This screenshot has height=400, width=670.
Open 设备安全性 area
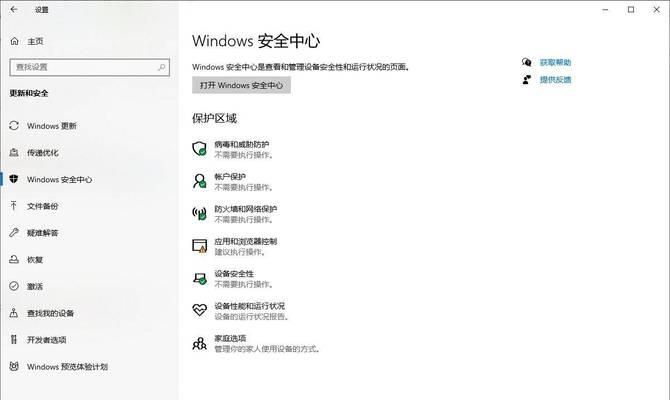coord(234,274)
